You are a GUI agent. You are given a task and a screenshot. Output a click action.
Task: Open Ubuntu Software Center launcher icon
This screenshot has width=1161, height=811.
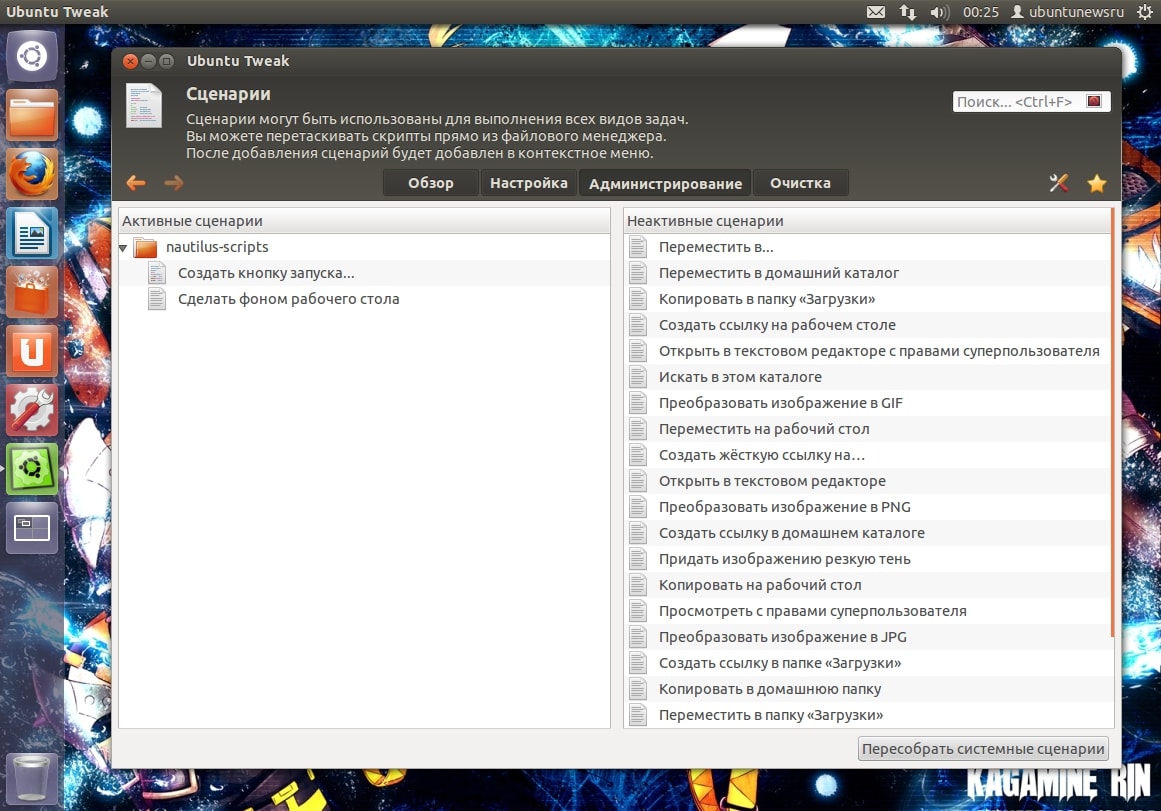coord(32,292)
